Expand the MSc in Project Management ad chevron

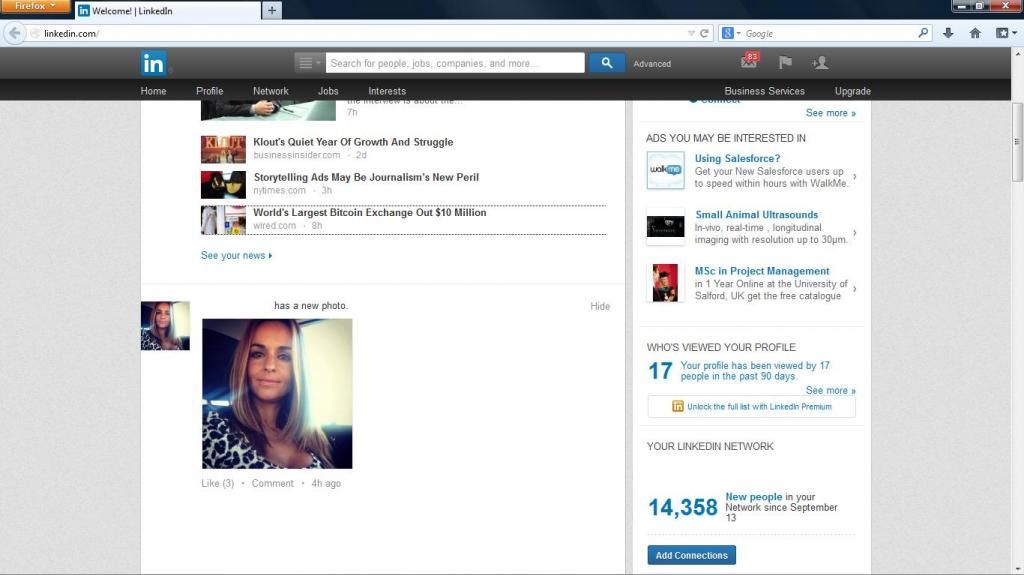[x=855, y=288]
